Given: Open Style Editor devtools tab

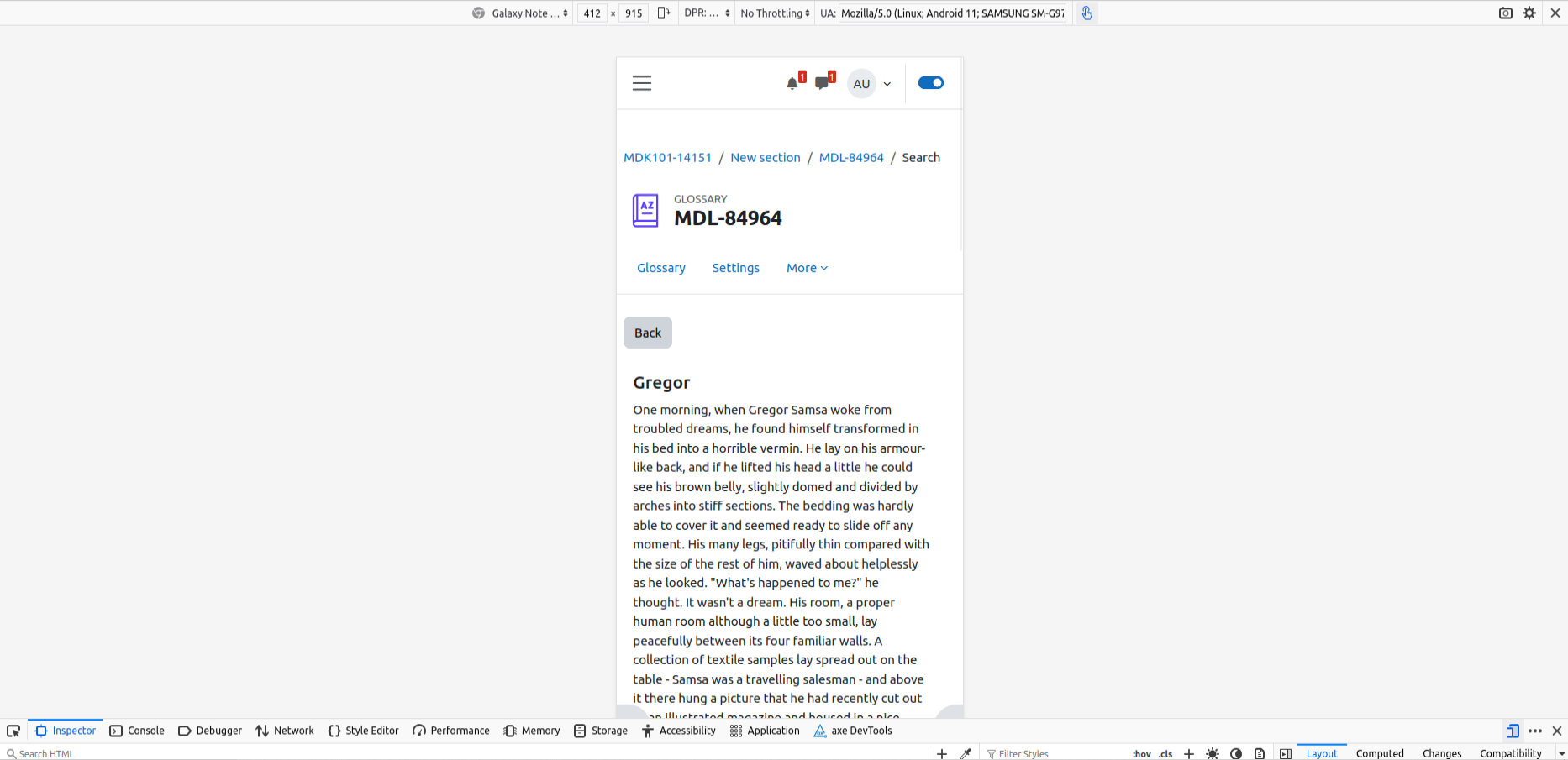Looking at the screenshot, I should pyautogui.click(x=363, y=731).
